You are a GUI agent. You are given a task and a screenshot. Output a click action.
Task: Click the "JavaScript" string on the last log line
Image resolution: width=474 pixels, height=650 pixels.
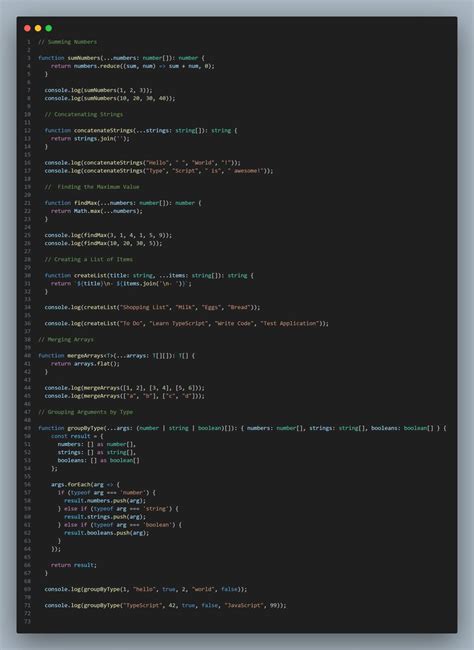244,605
